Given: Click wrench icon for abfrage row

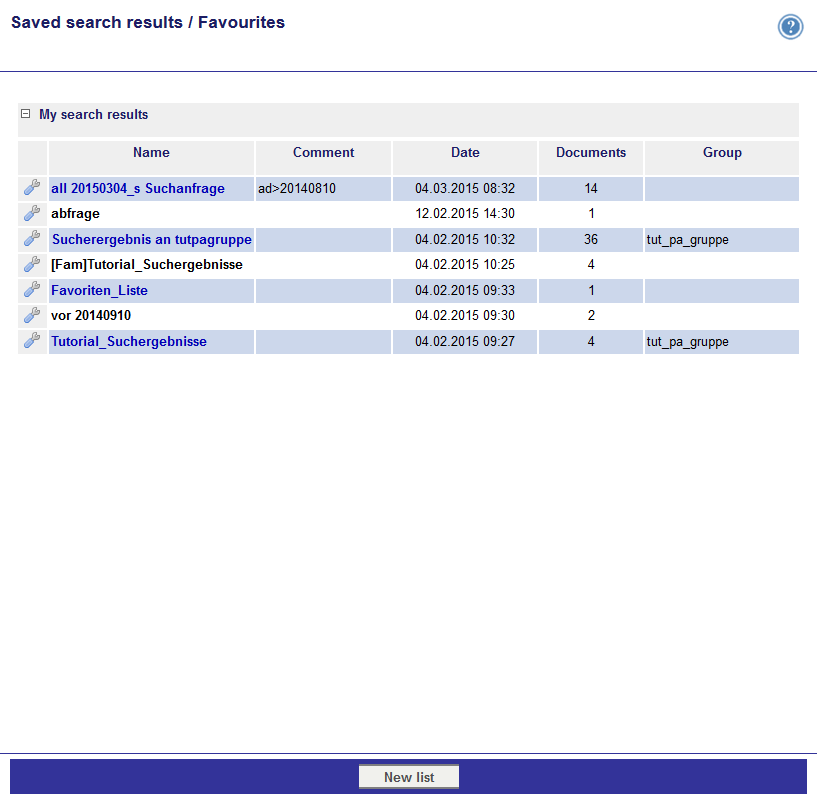Looking at the screenshot, I should (32, 213).
